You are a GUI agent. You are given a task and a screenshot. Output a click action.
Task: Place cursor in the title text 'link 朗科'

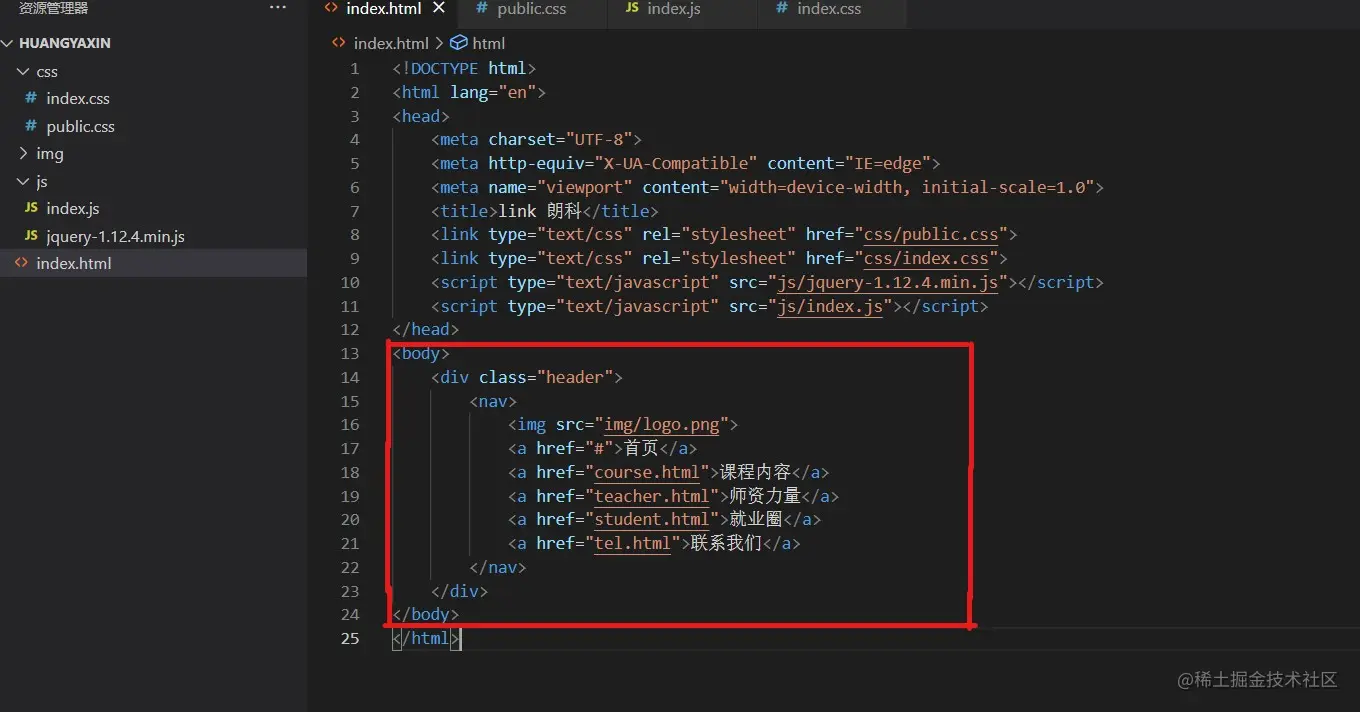(539, 212)
